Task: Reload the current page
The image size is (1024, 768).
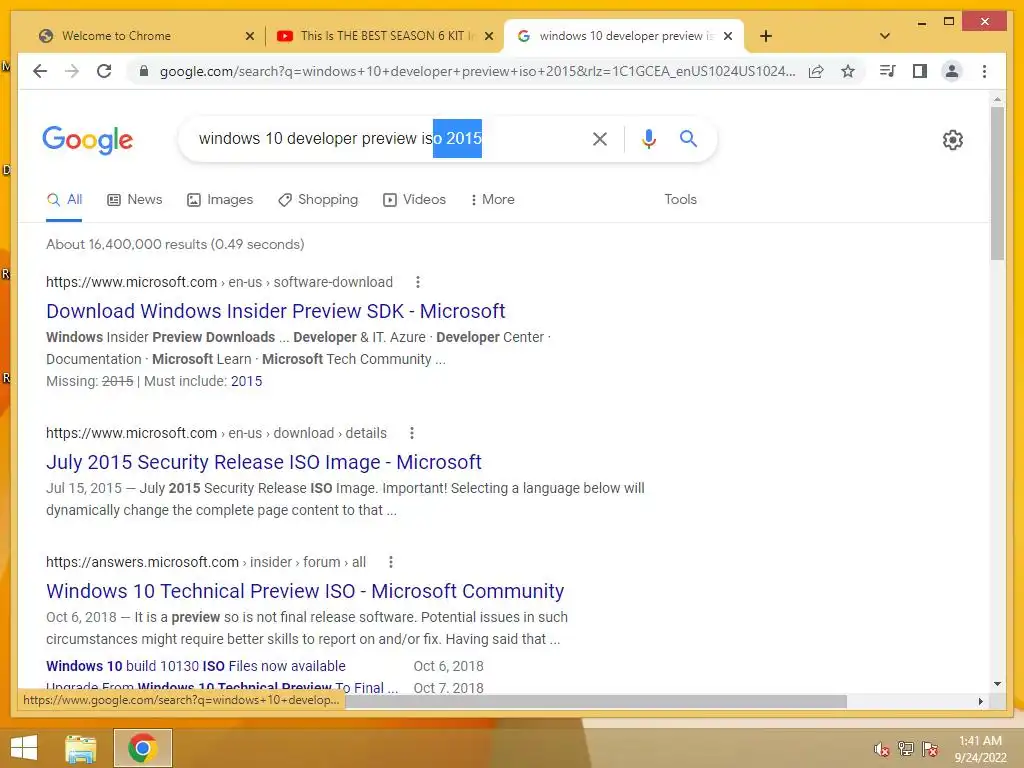Action: click(104, 71)
